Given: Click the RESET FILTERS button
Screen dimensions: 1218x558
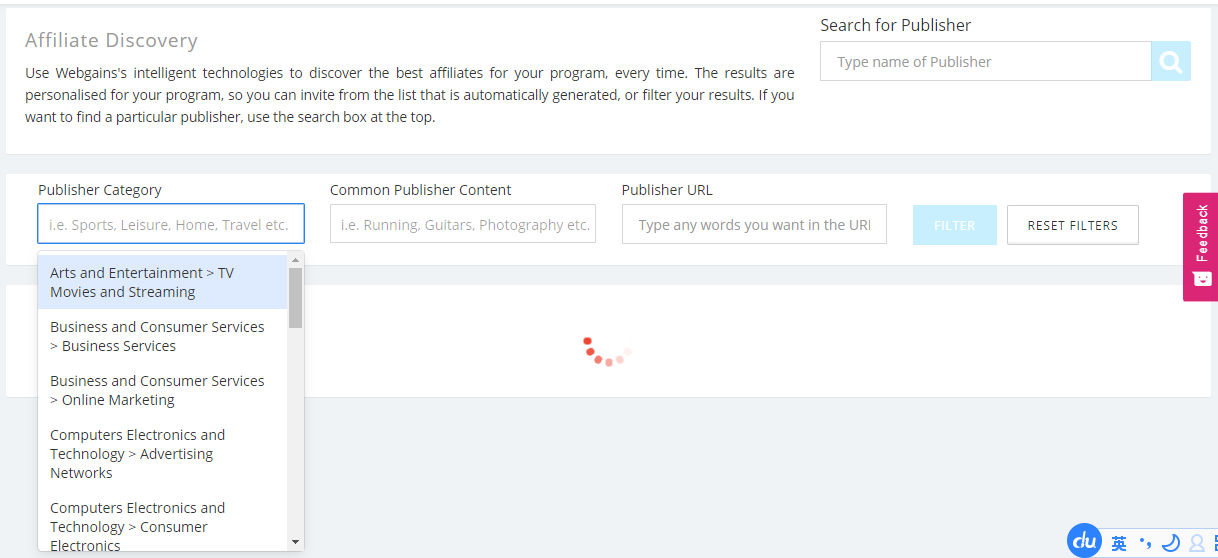Looking at the screenshot, I should point(1073,225).
